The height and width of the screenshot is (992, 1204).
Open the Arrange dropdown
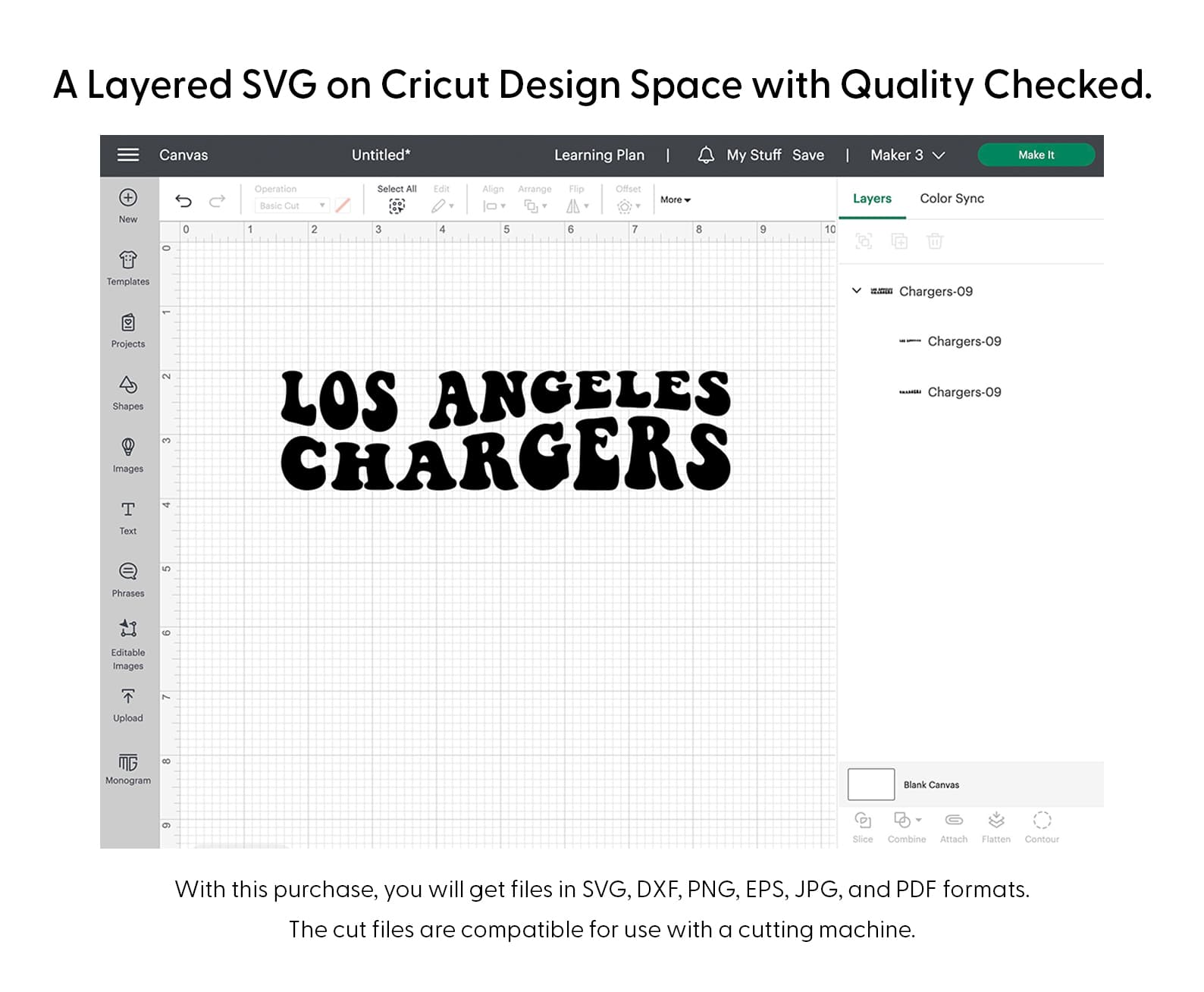click(535, 206)
